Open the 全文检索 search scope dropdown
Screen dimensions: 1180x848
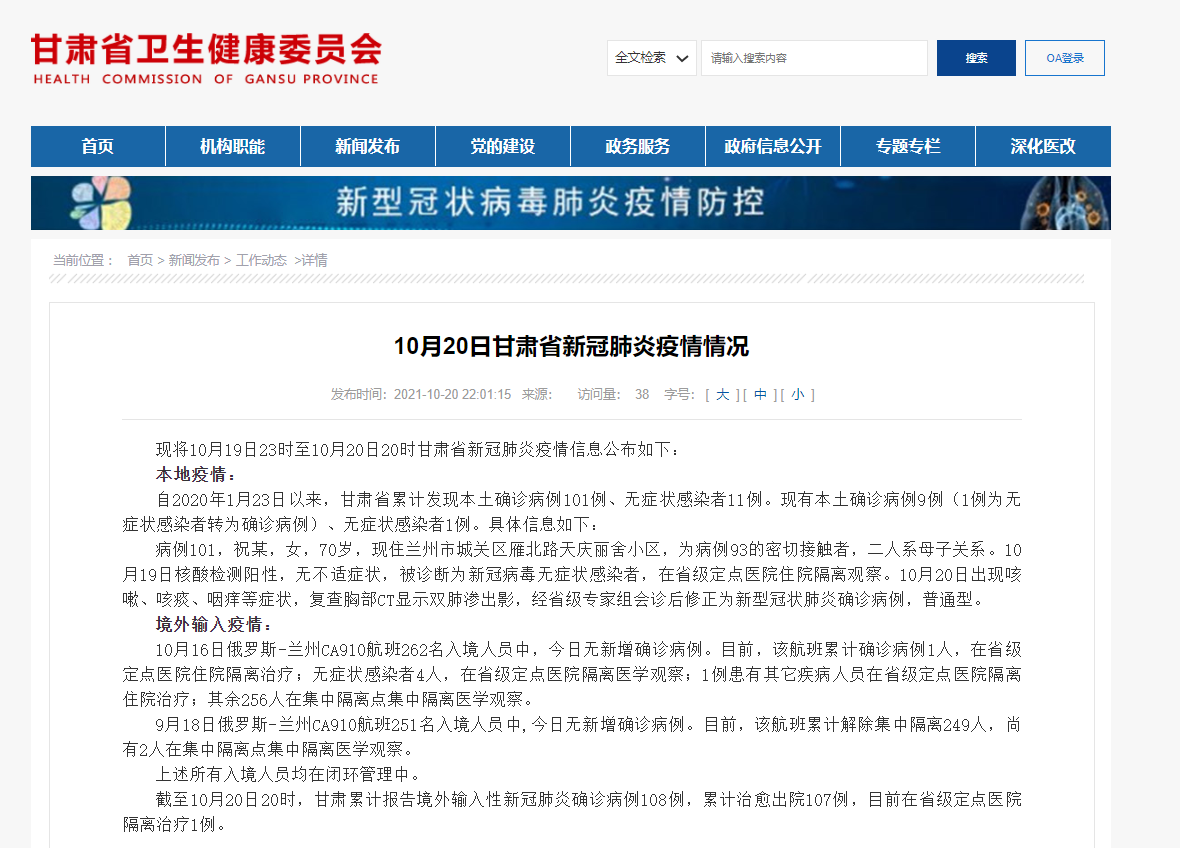coord(652,58)
